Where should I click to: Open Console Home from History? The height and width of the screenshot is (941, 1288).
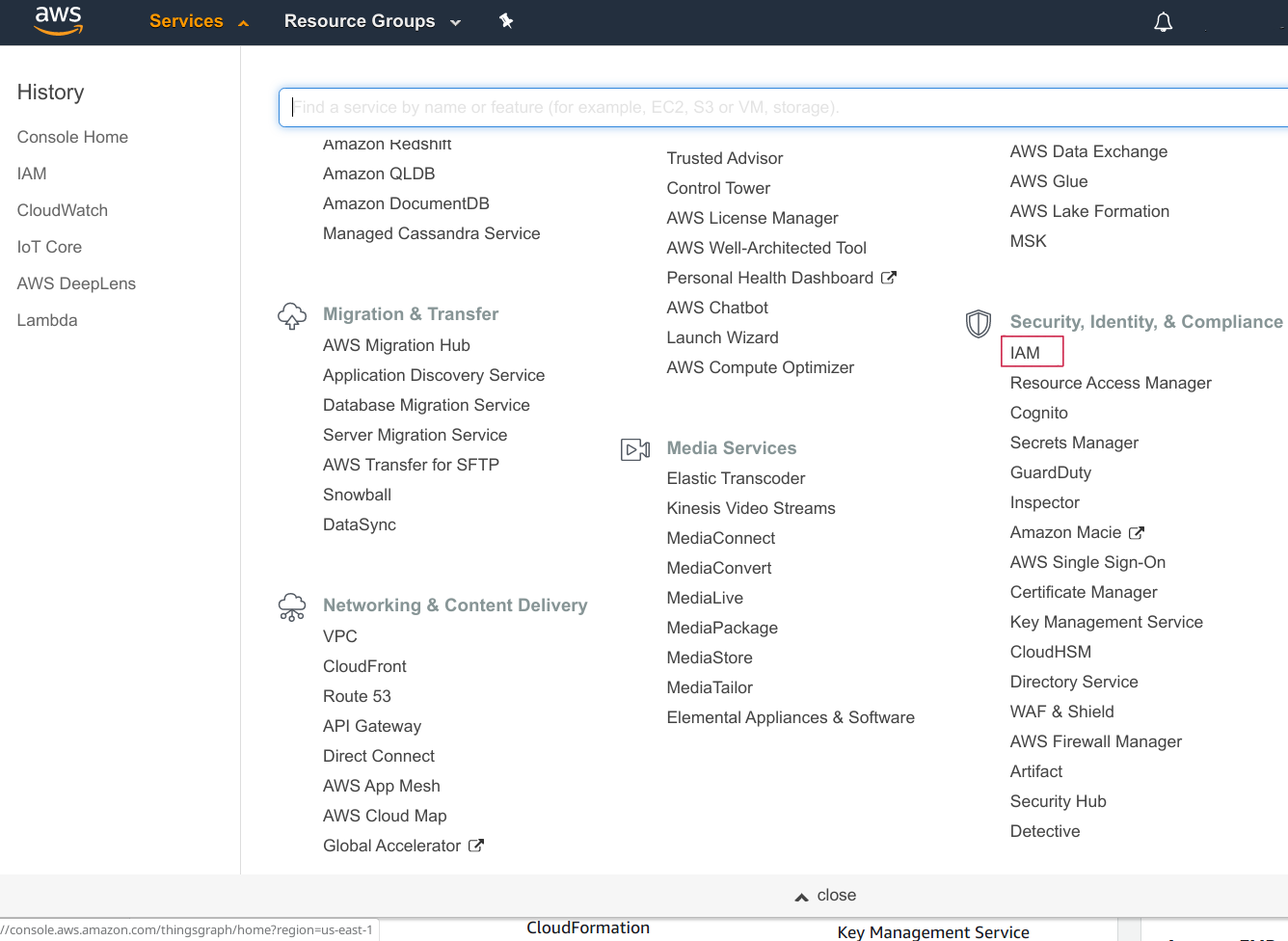(x=72, y=137)
